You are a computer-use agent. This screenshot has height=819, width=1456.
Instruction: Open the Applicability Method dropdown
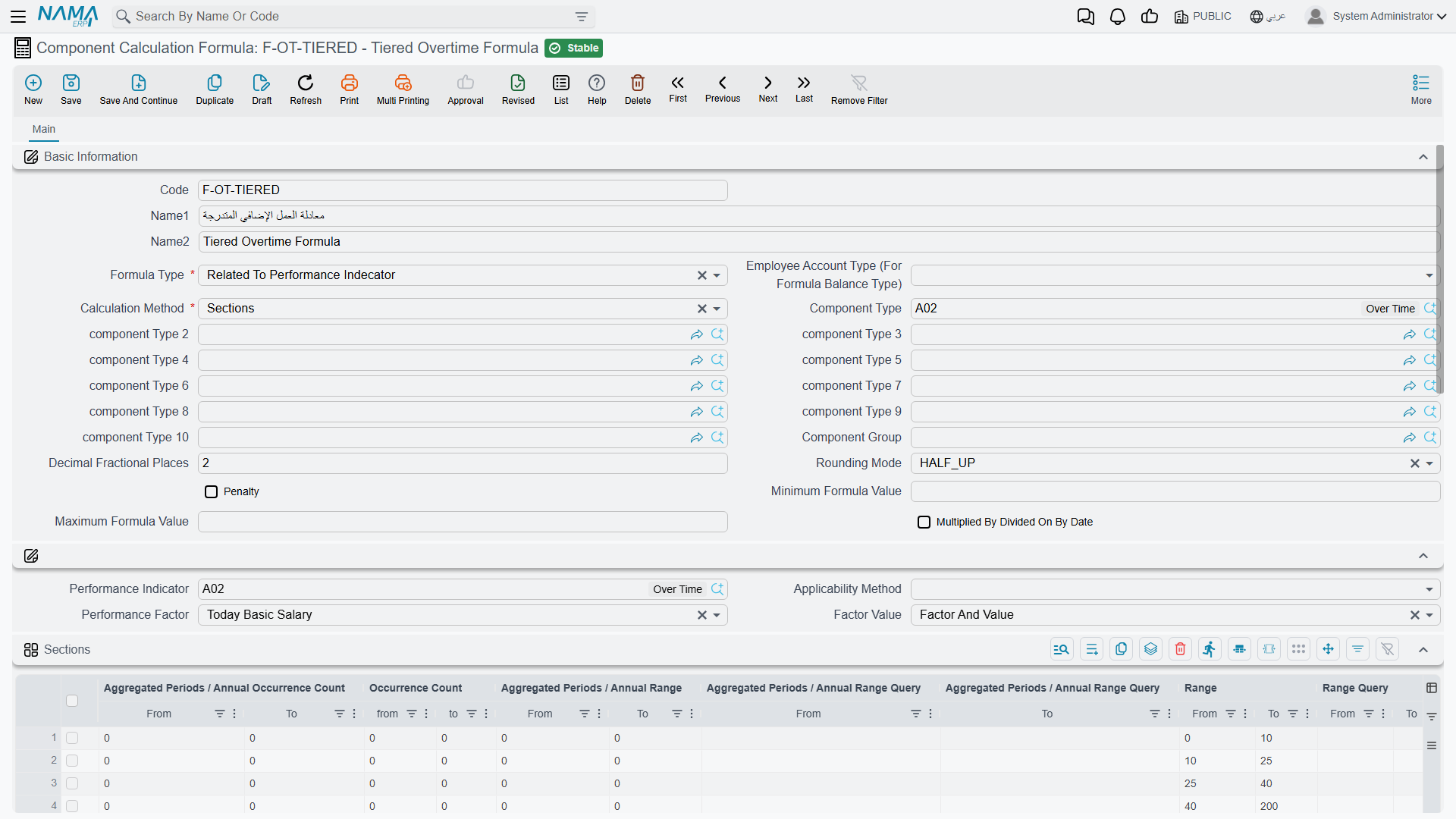click(1429, 589)
